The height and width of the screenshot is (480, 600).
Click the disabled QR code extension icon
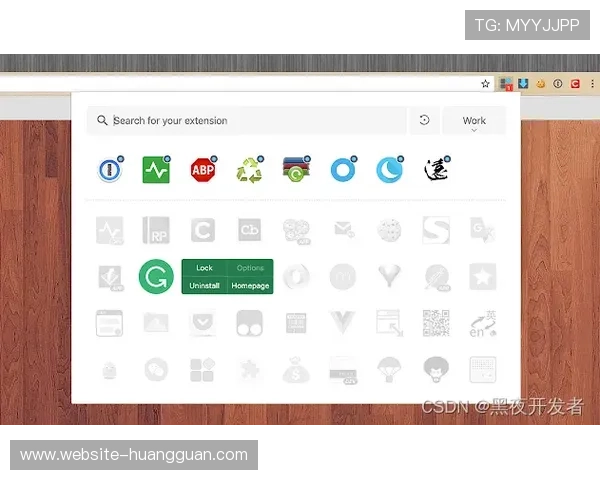pyautogui.click(x=436, y=323)
